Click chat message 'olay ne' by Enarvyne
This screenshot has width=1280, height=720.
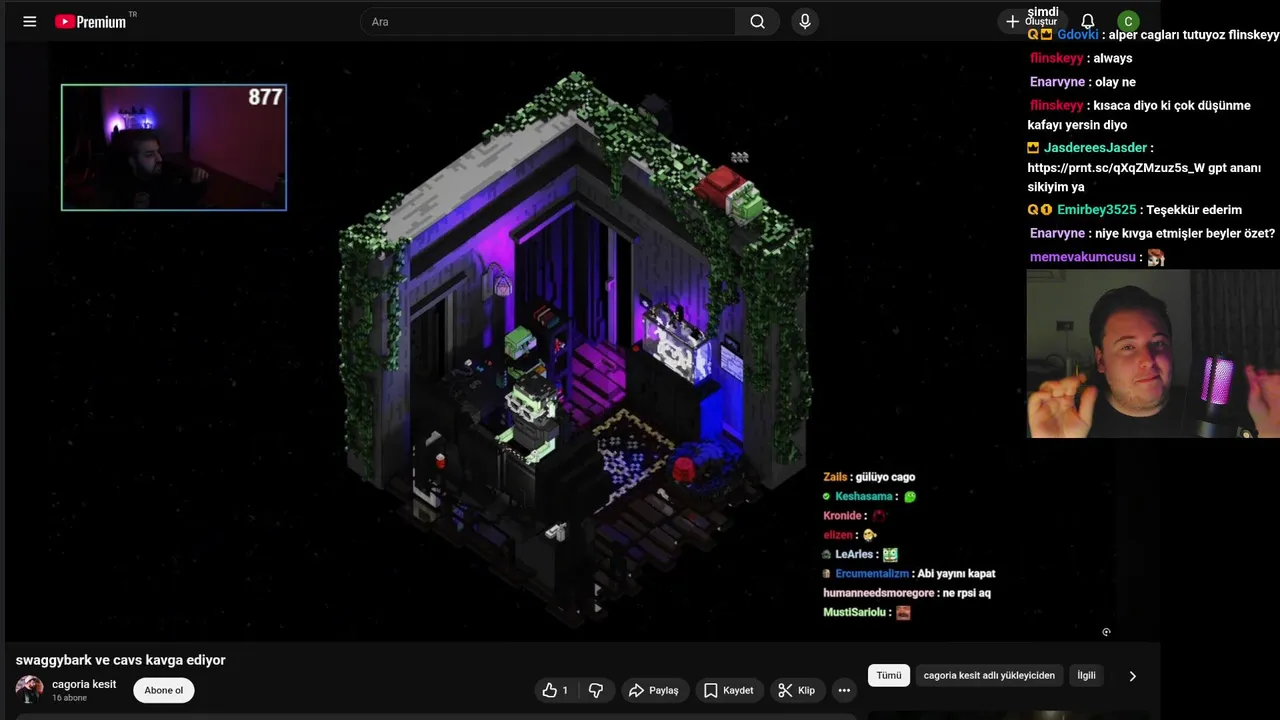point(1114,82)
